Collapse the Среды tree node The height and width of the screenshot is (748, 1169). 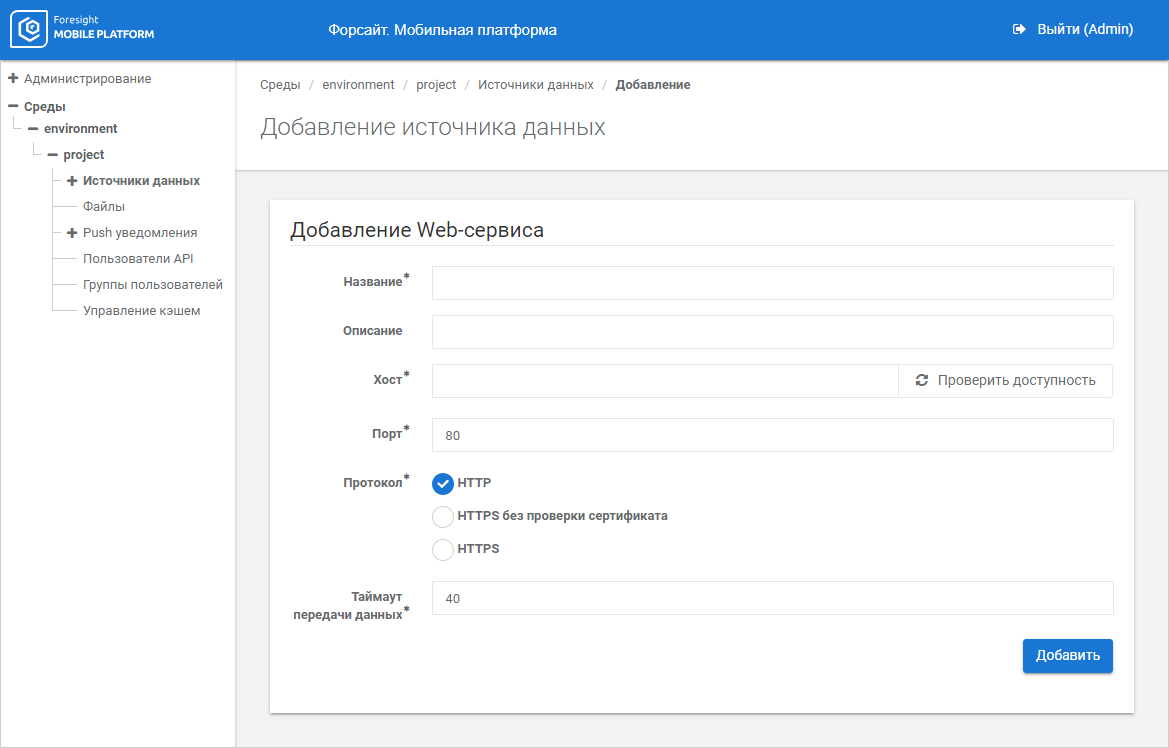coord(13,106)
